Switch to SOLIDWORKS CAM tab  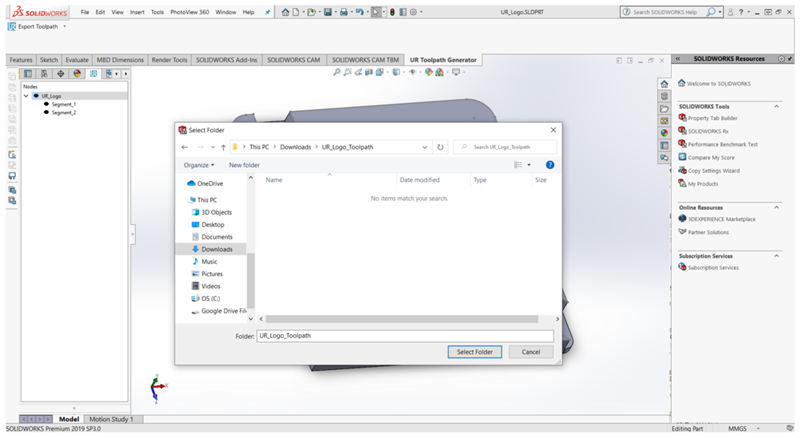pyautogui.click(x=293, y=60)
